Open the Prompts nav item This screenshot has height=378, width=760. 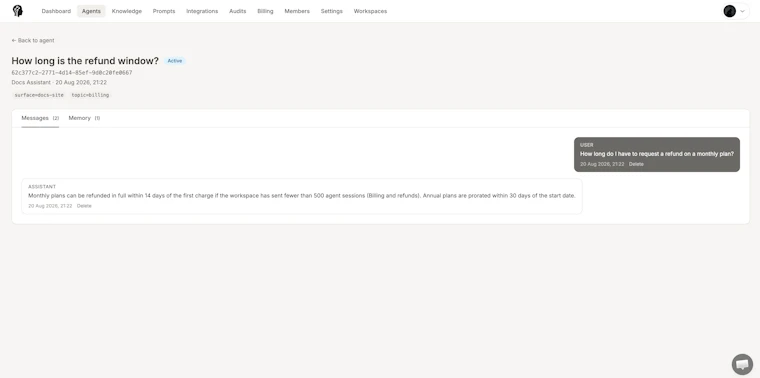pos(164,11)
